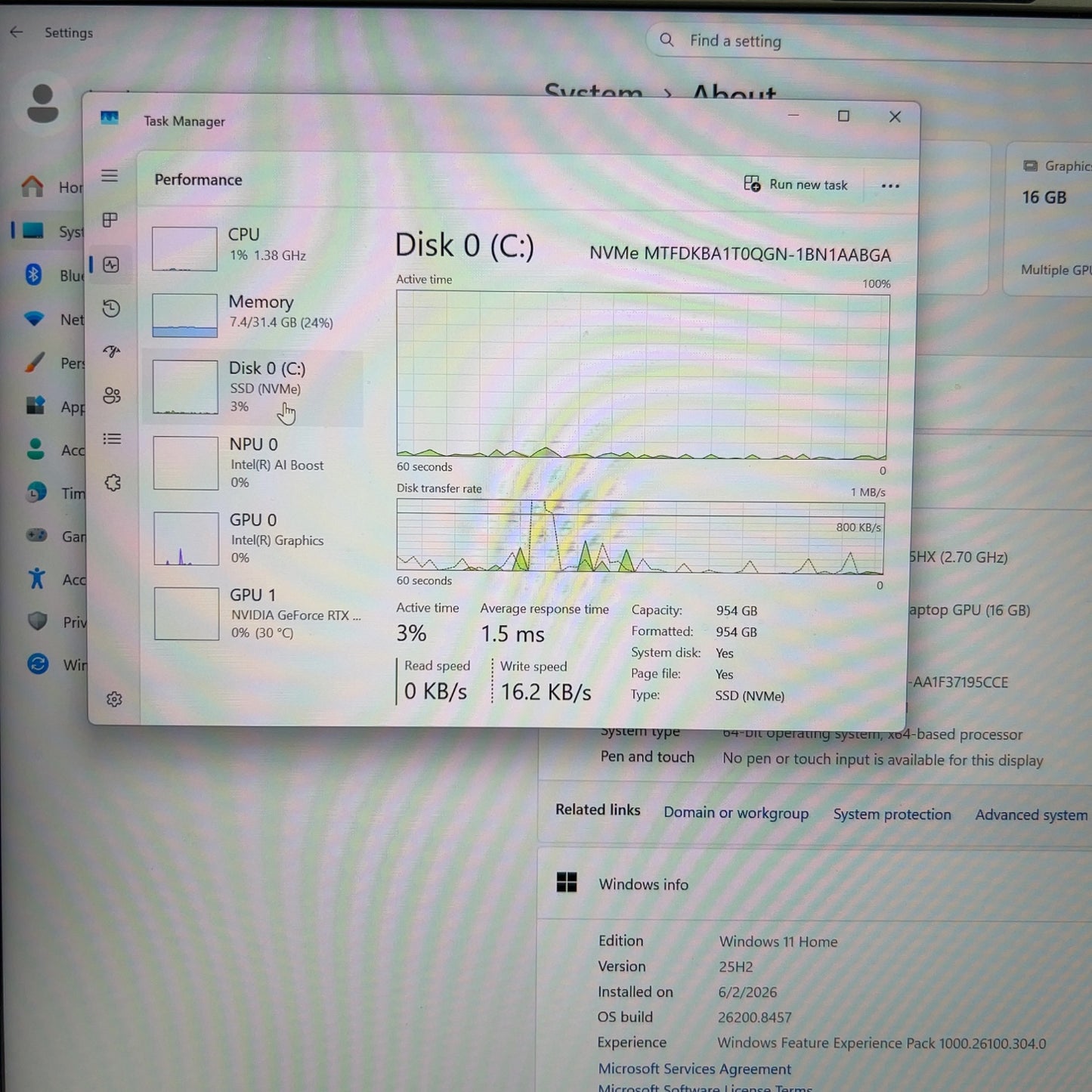
Task: Click the Disk transfer rate graph
Action: point(640,536)
